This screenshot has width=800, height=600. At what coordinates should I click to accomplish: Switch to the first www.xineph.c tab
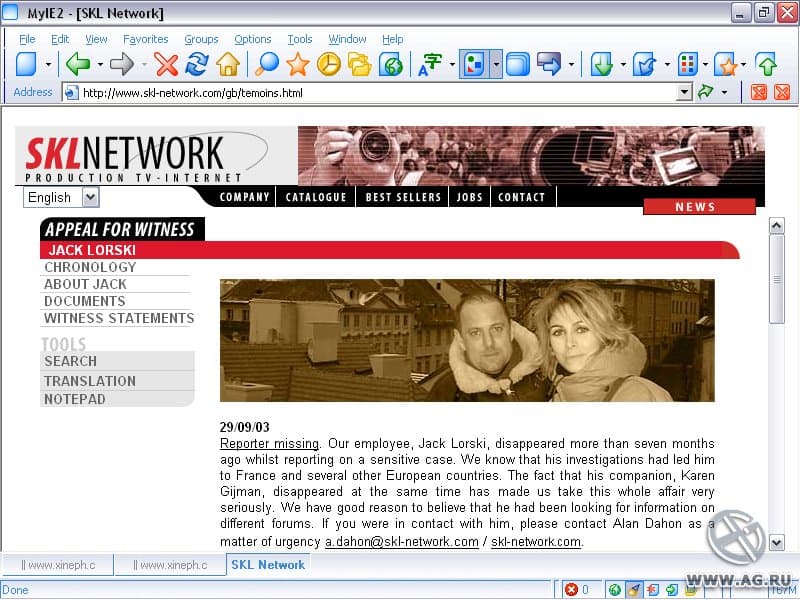[58, 565]
